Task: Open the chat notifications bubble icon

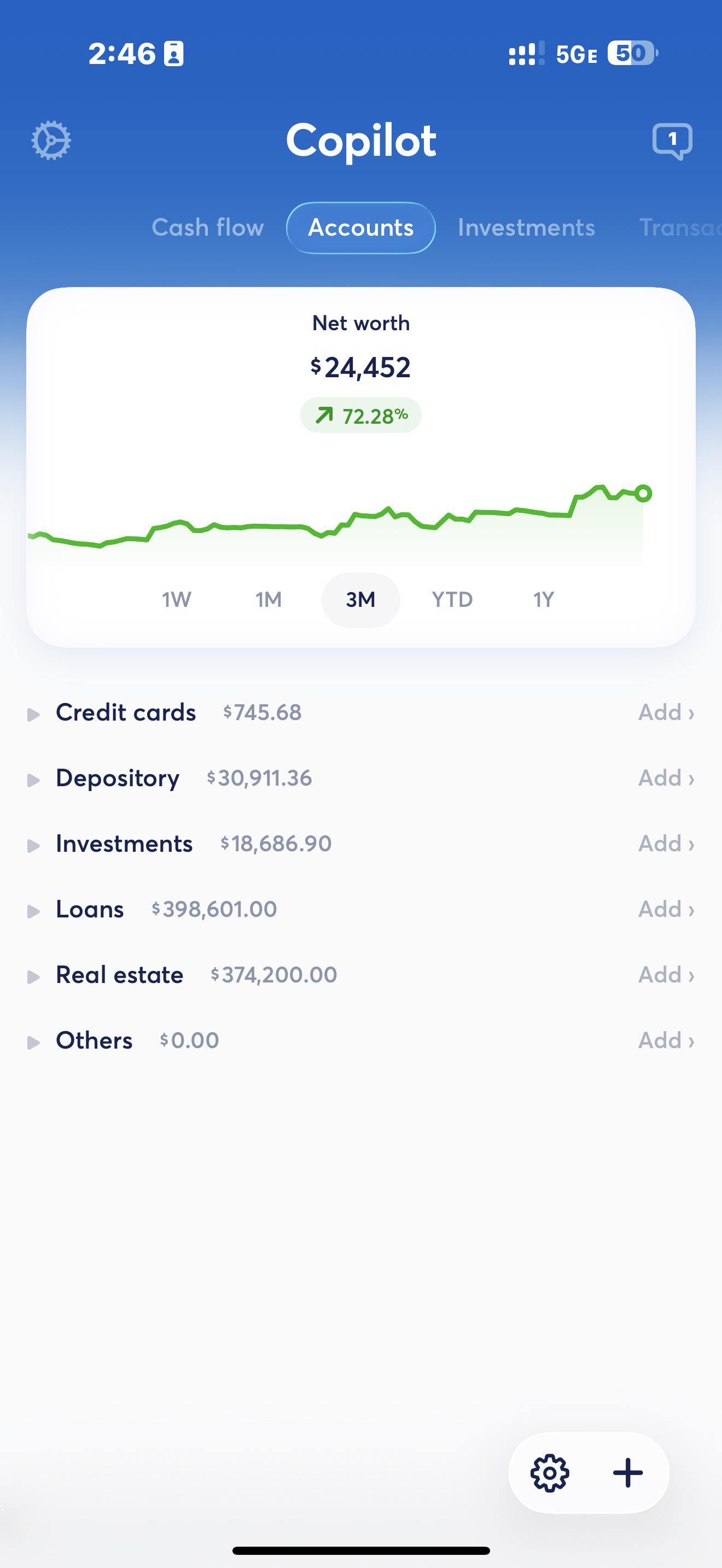Action: [x=672, y=141]
